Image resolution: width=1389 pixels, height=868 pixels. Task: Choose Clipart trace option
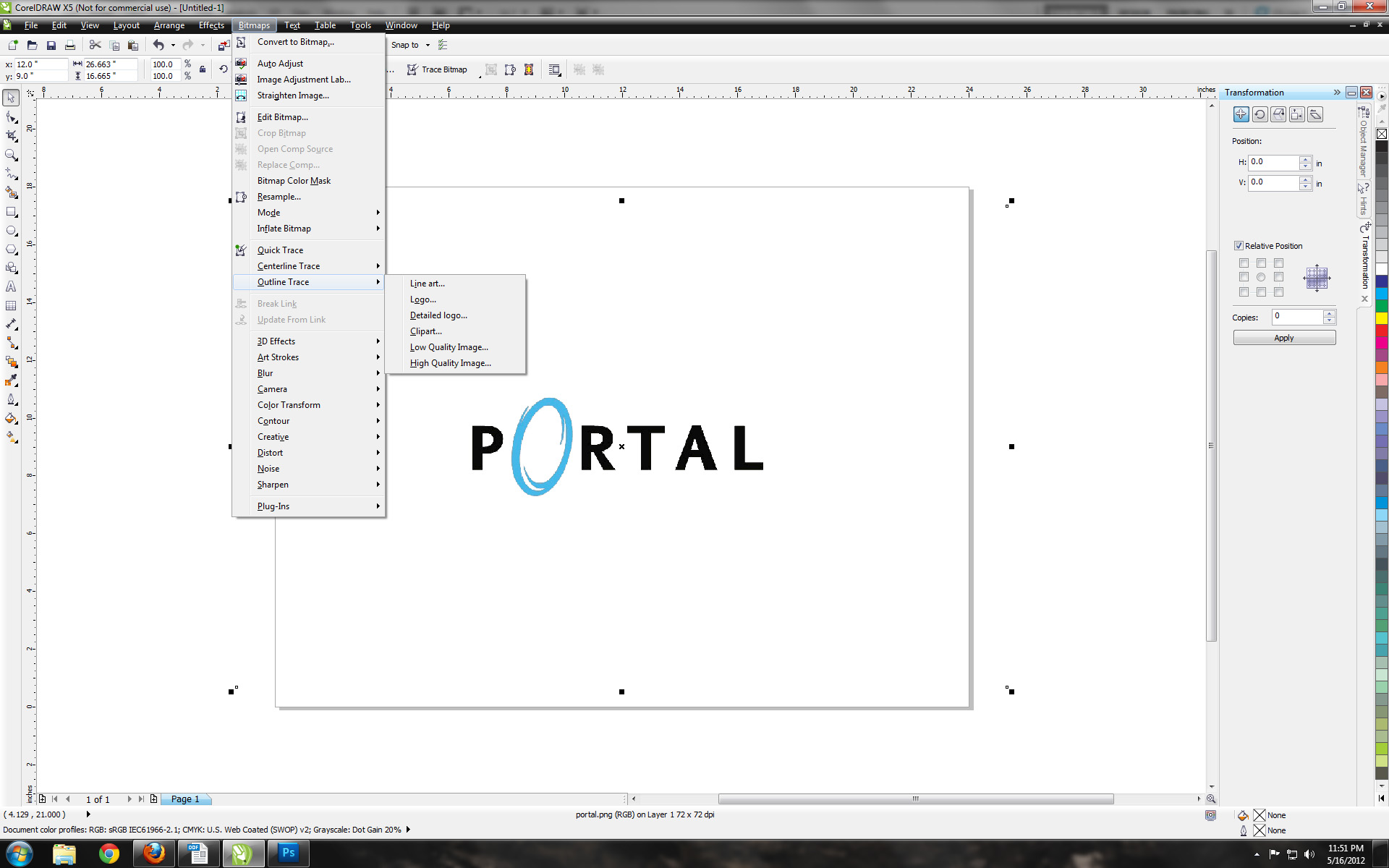pos(455,331)
